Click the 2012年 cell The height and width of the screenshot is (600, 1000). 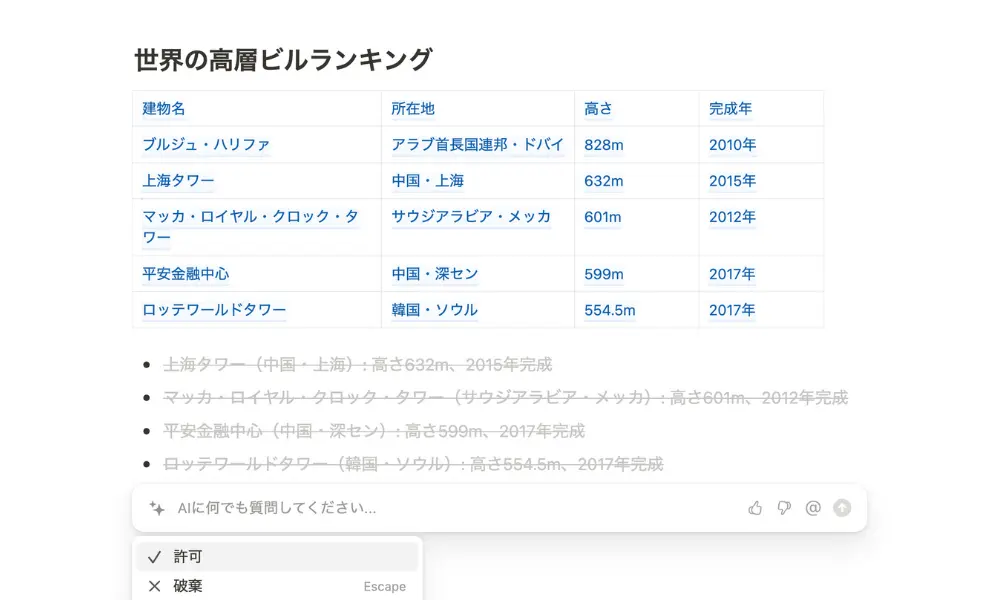point(761,227)
